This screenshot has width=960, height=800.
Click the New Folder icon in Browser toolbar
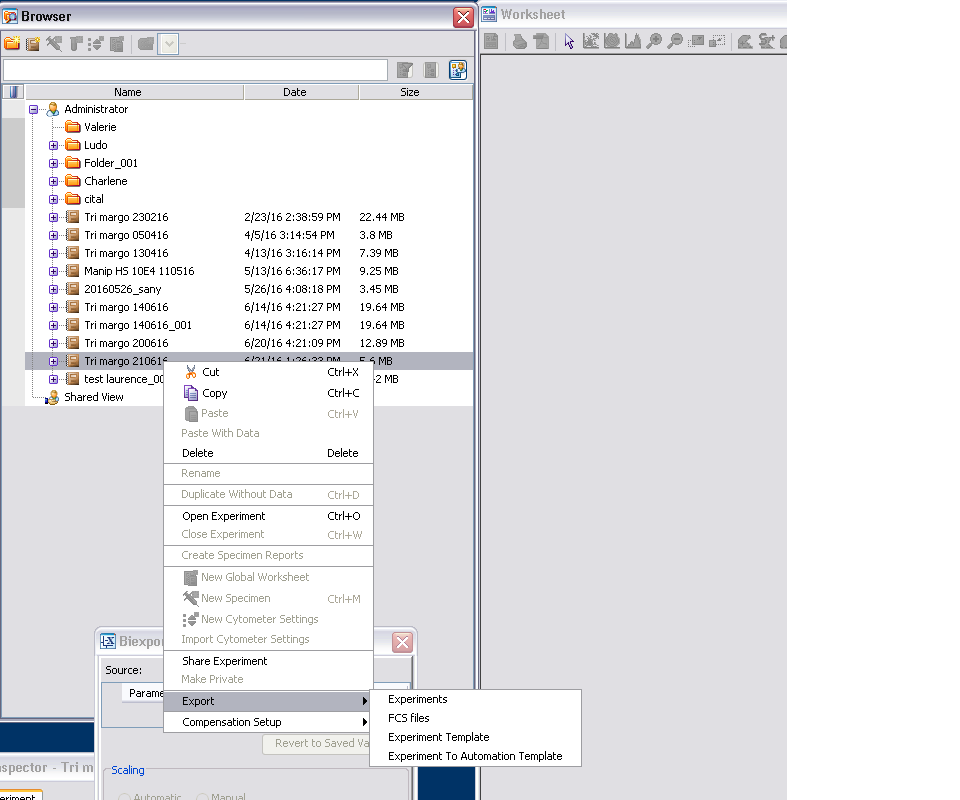click(x=12, y=44)
